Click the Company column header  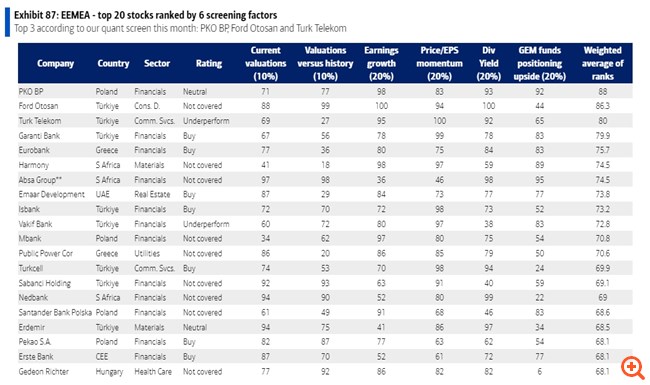[55, 63]
